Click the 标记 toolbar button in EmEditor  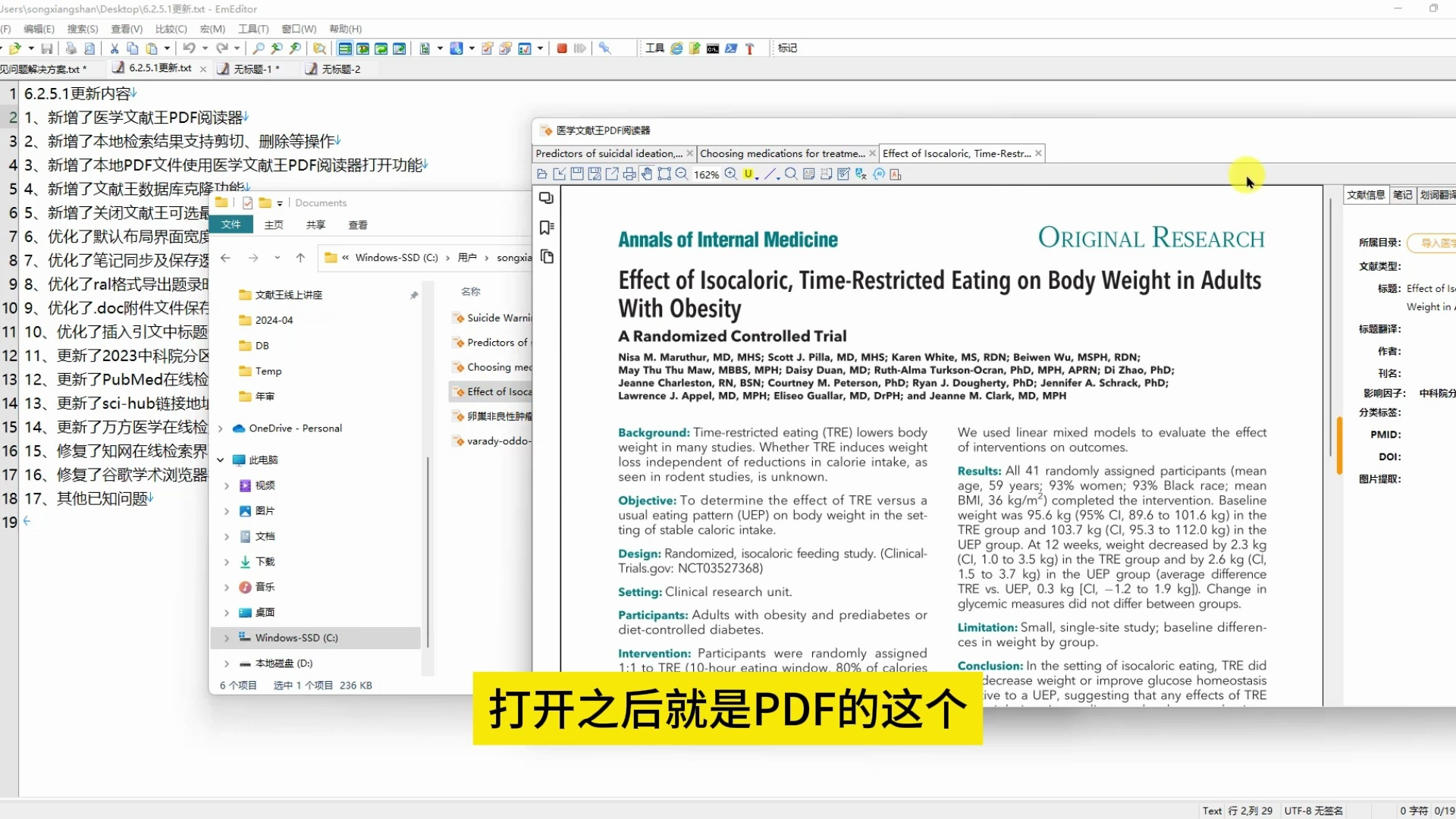pos(787,48)
